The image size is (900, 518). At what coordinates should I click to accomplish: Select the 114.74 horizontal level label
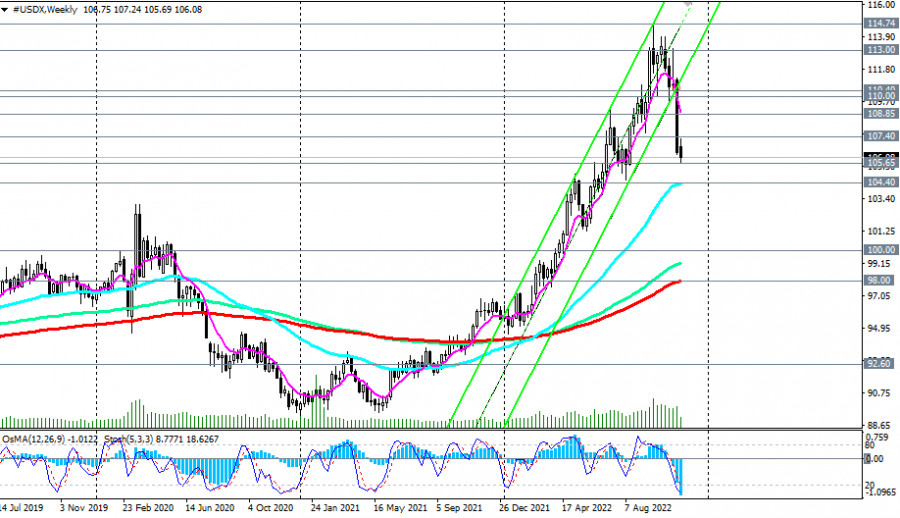point(879,23)
